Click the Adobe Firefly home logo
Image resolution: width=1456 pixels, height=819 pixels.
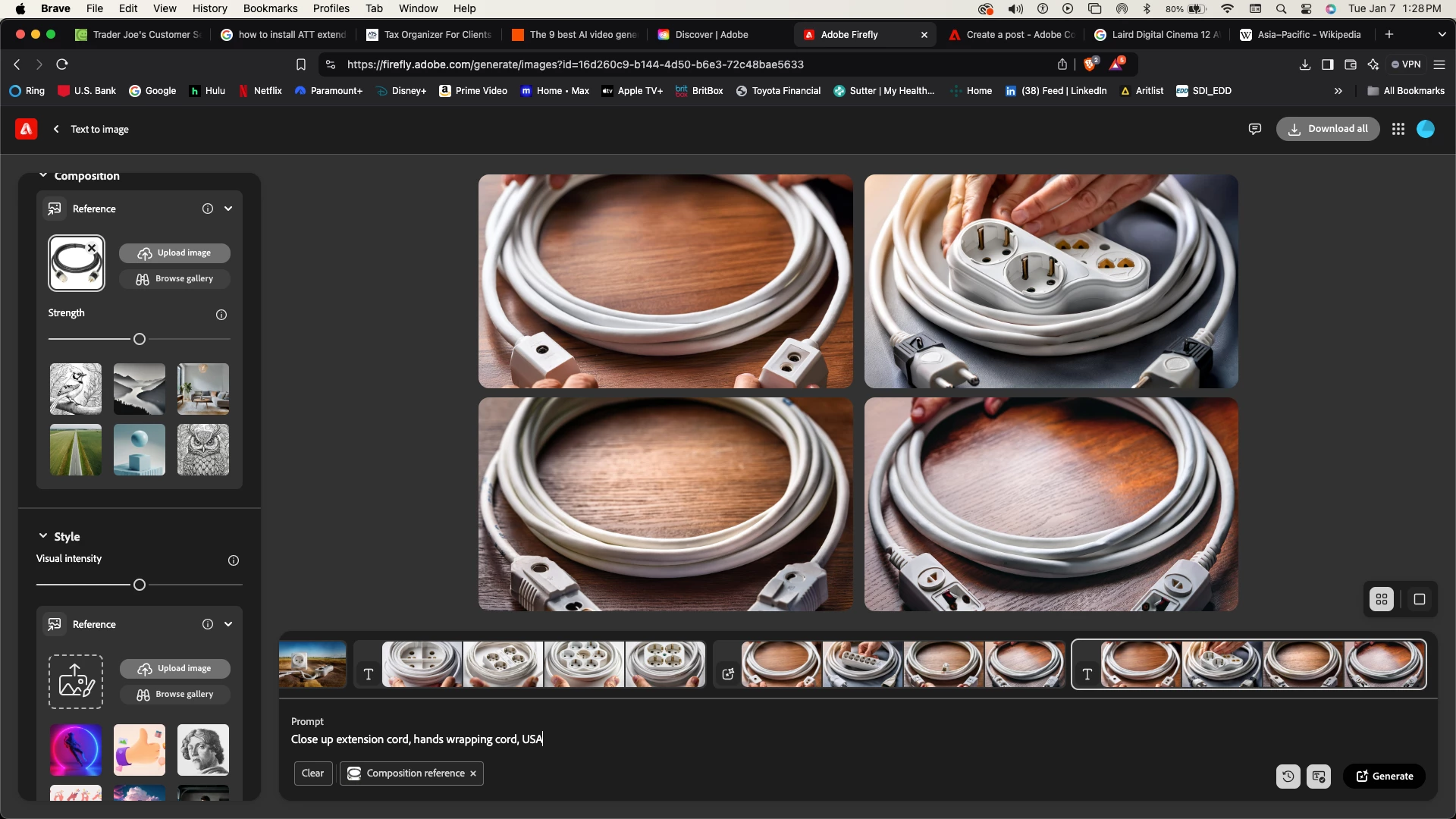26,129
